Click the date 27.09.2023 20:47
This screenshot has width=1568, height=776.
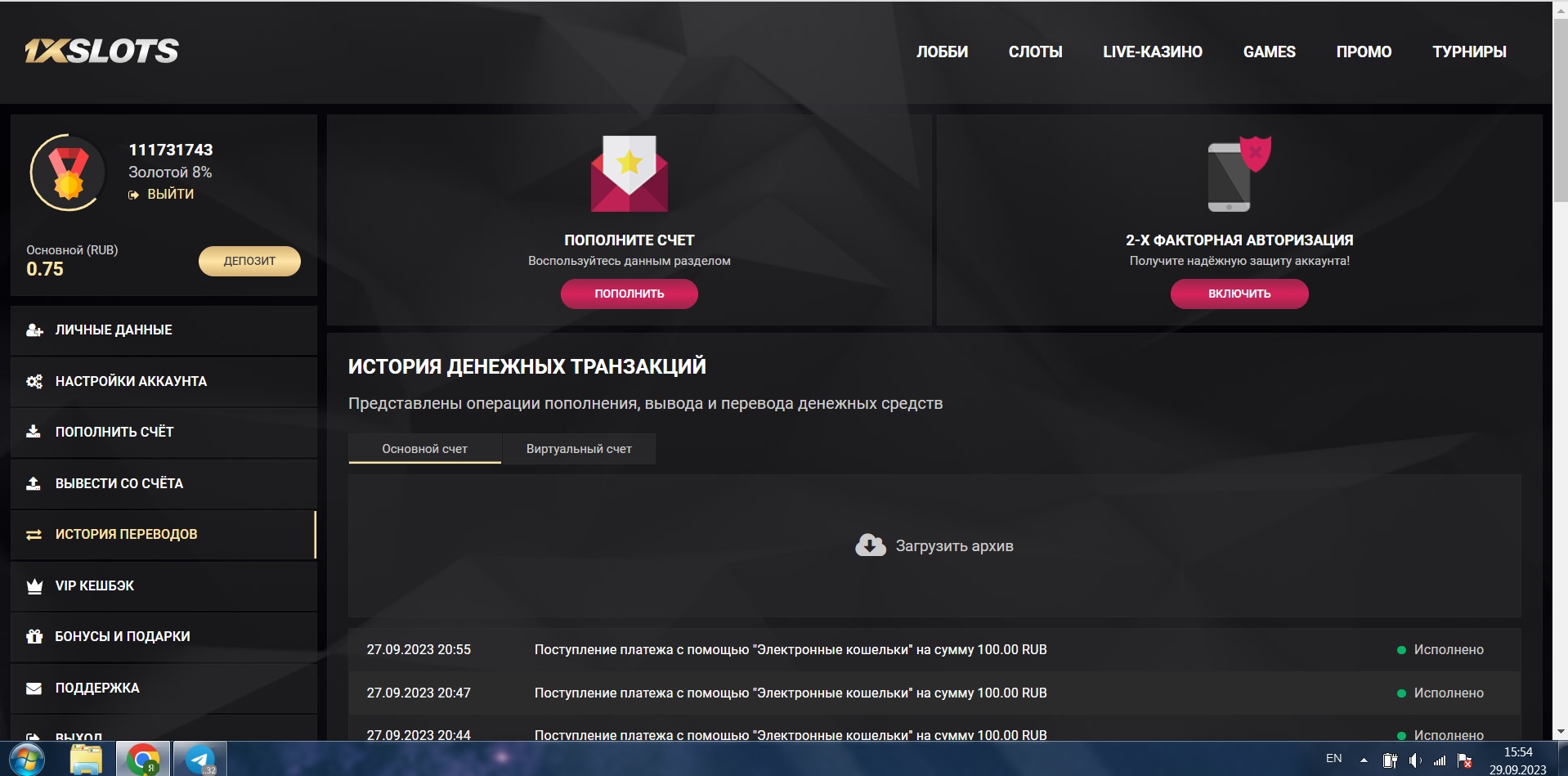pyautogui.click(x=419, y=693)
